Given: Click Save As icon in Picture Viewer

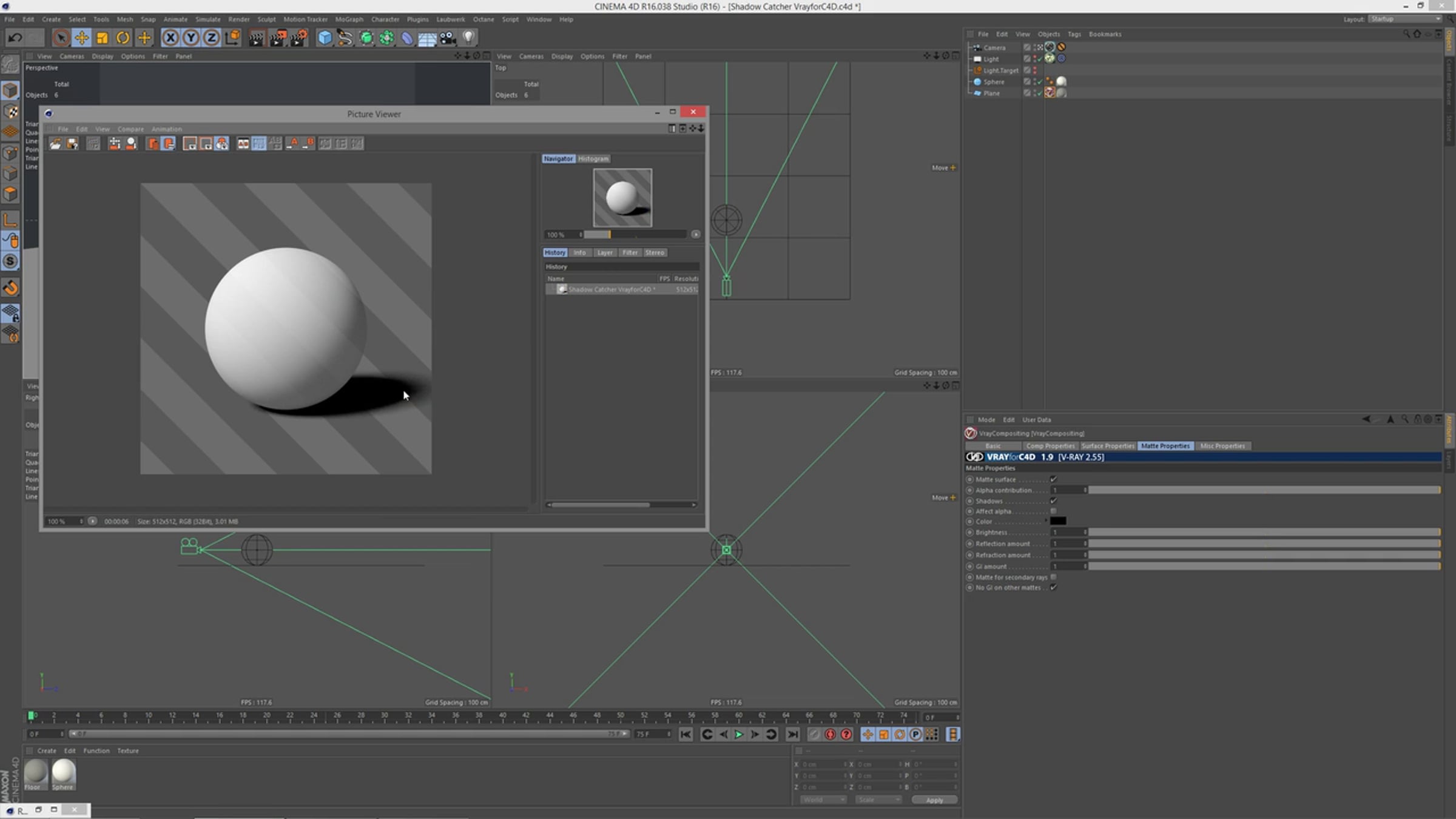Looking at the screenshot, I should tap(72, 143).
